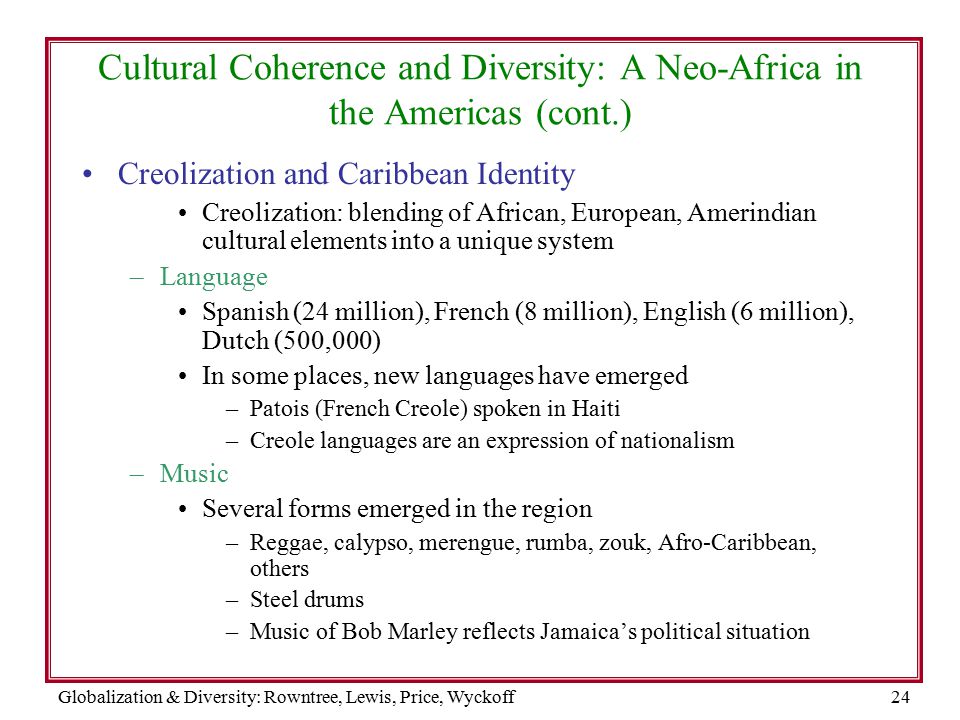Click 'cultural elements into a unique system'
960x720 pixels.
coord(408,241)
